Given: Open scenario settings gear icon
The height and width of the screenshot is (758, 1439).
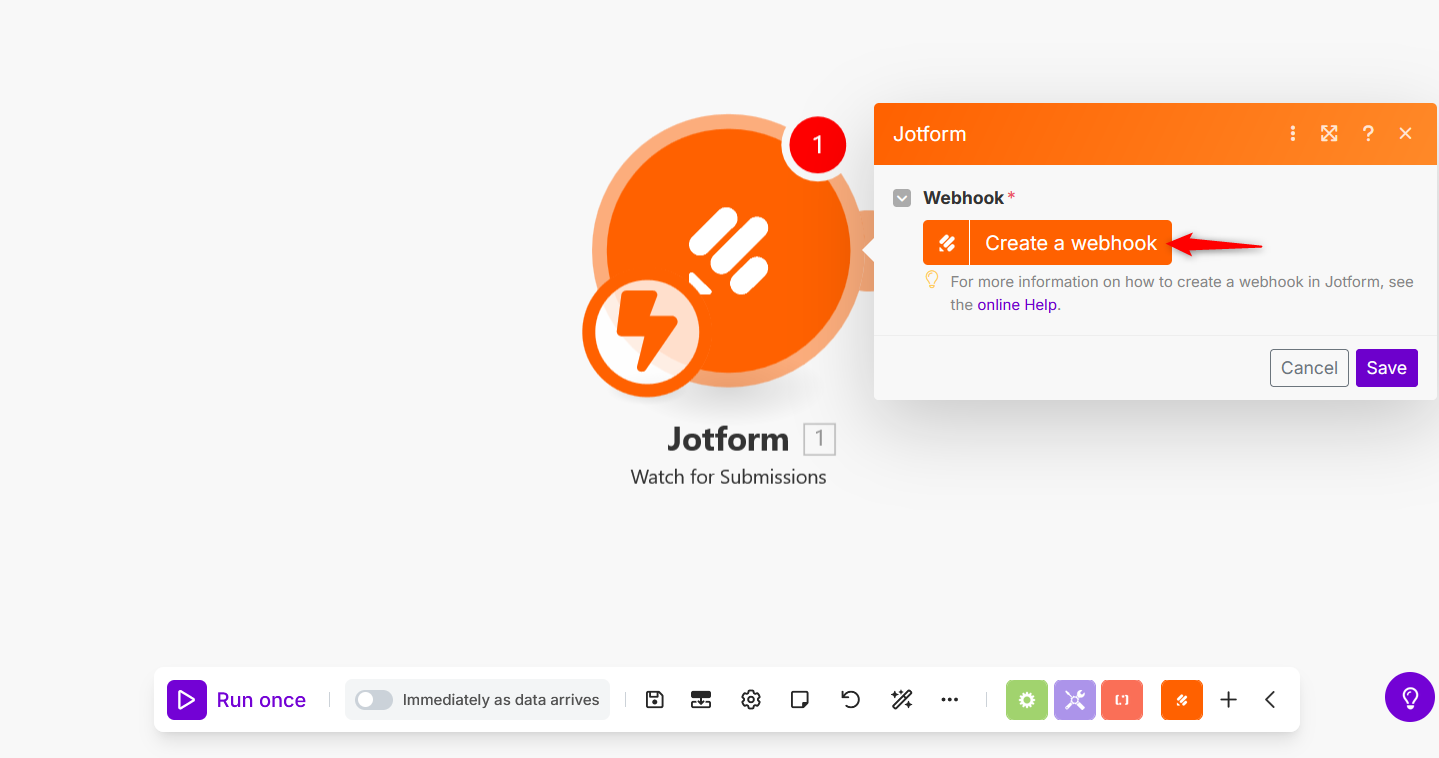Looking at the screenshot, I should (751, 700).
